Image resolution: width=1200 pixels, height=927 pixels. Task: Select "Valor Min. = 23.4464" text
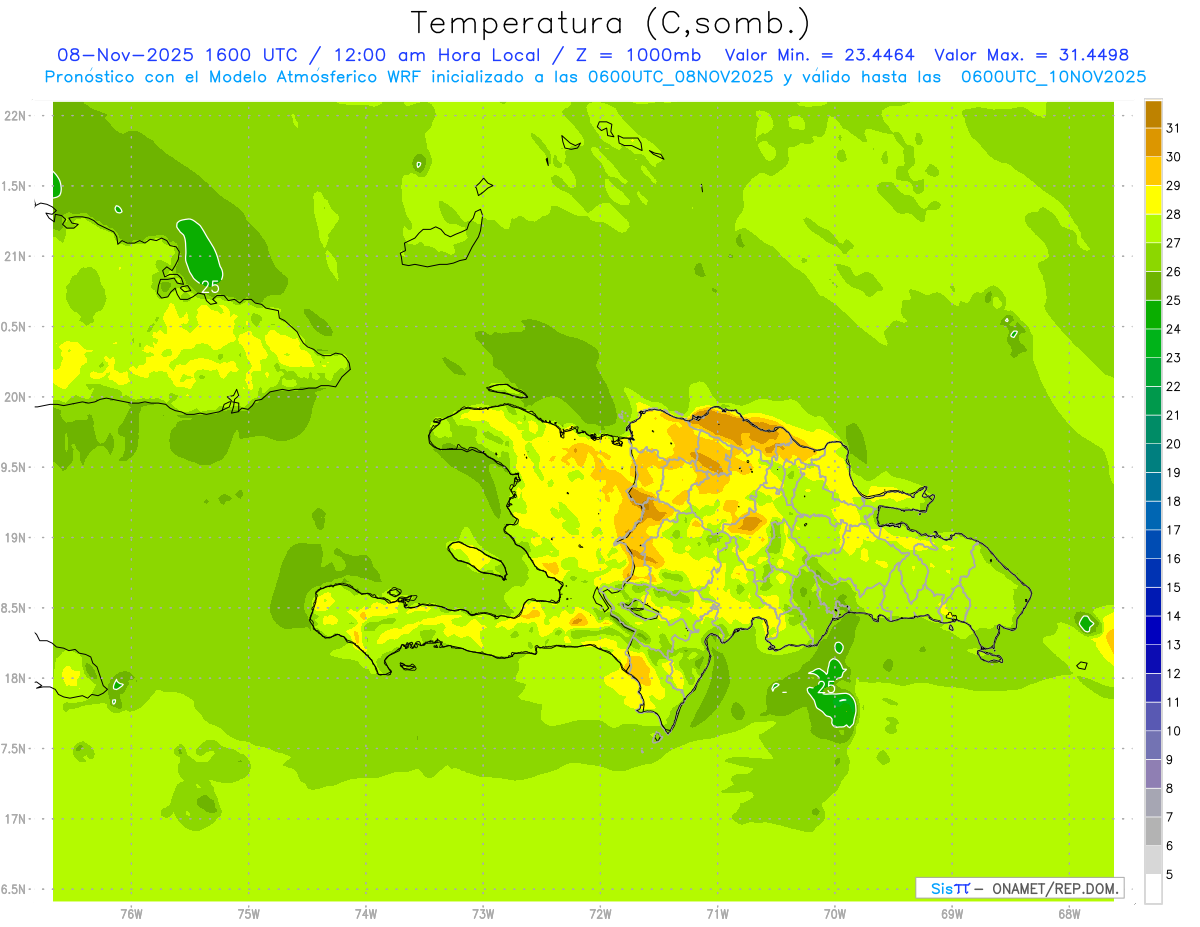820,55
